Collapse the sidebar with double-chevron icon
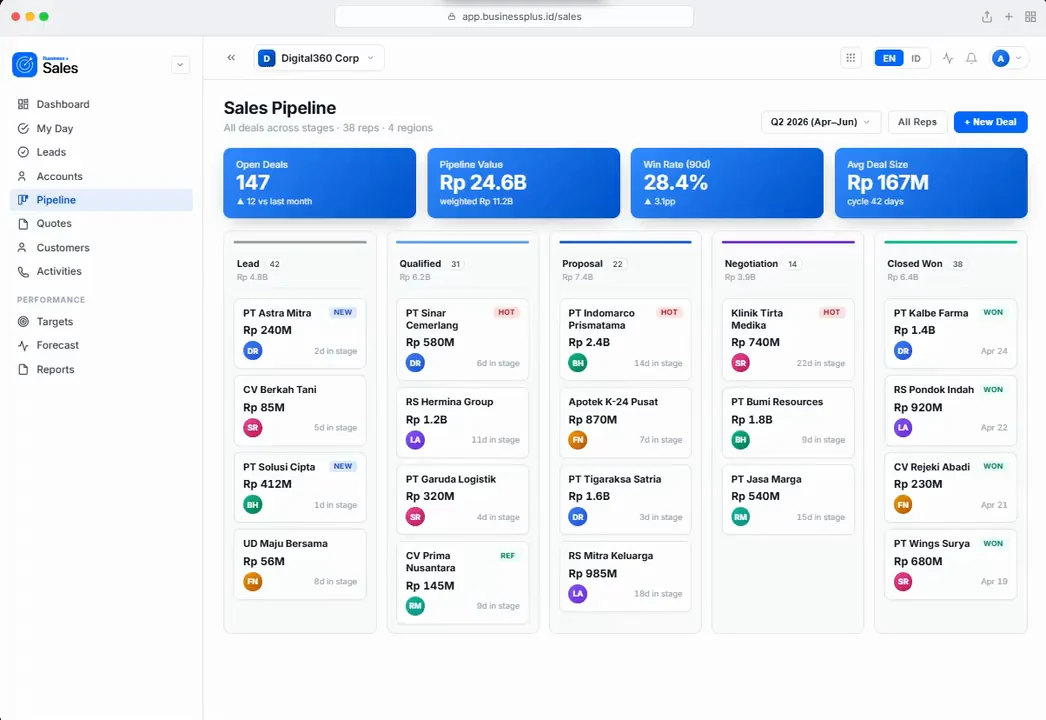The height and width of the screenshot is (720, 1046). coord(231,57)
